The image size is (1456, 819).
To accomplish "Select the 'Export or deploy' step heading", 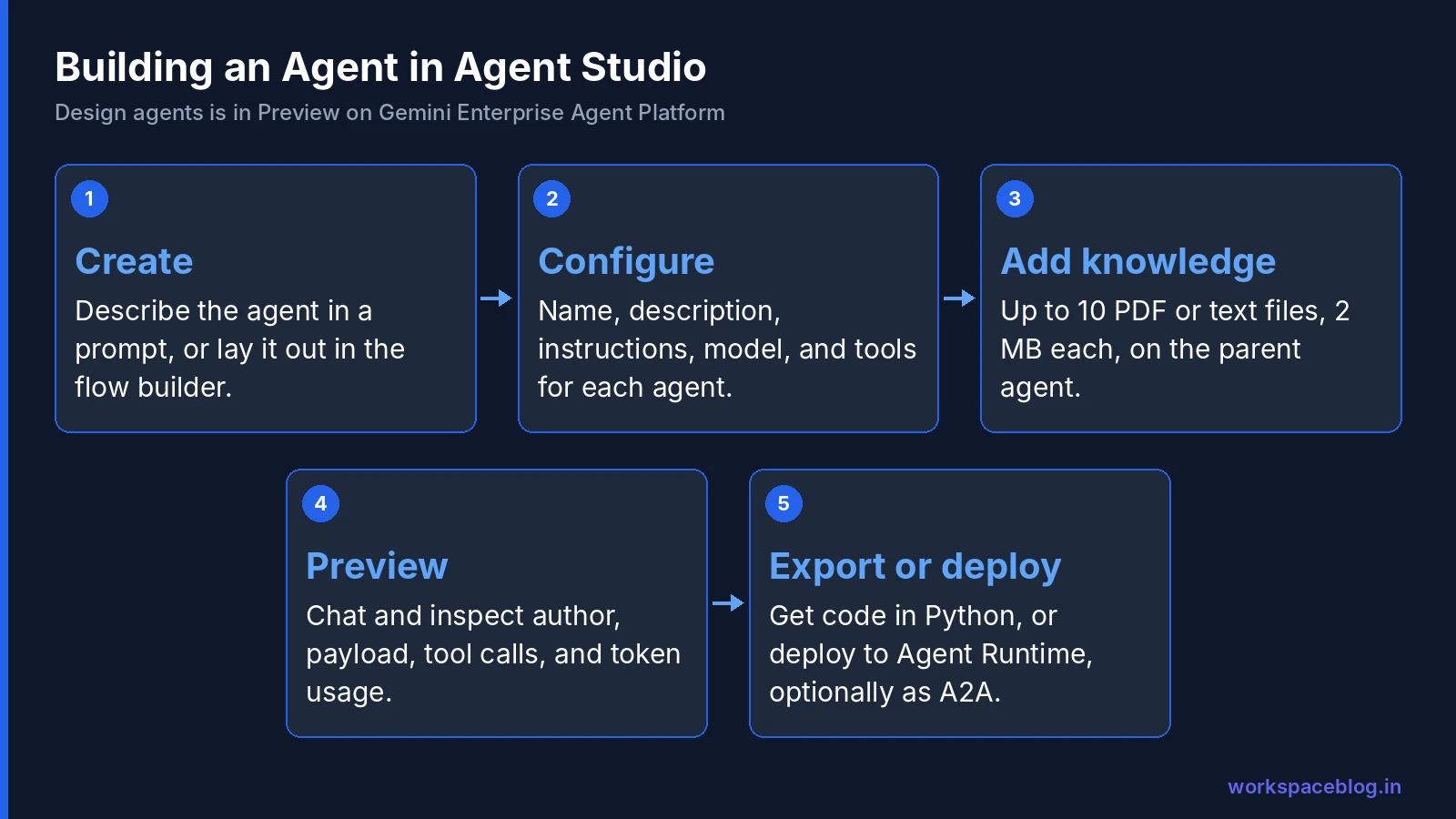I will click(x=915, y=567).
